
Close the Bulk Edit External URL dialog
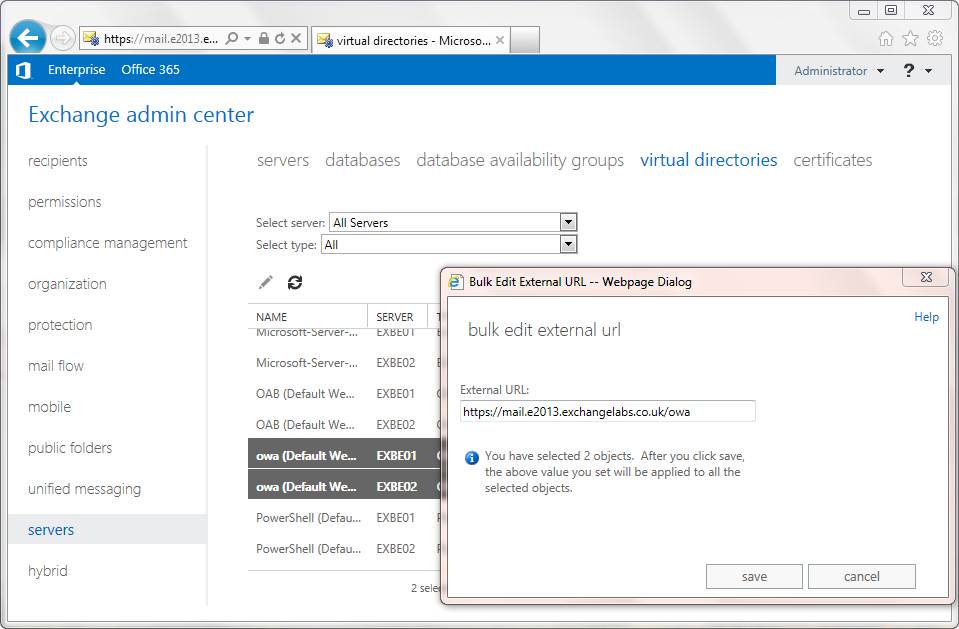tap(927, 277)
